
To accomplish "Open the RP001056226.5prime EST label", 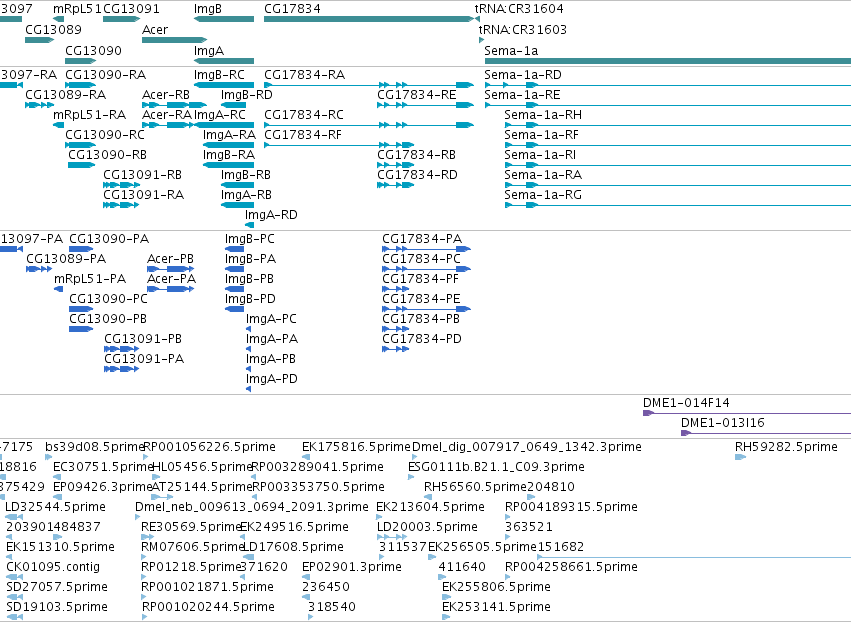I will (209, 447).
